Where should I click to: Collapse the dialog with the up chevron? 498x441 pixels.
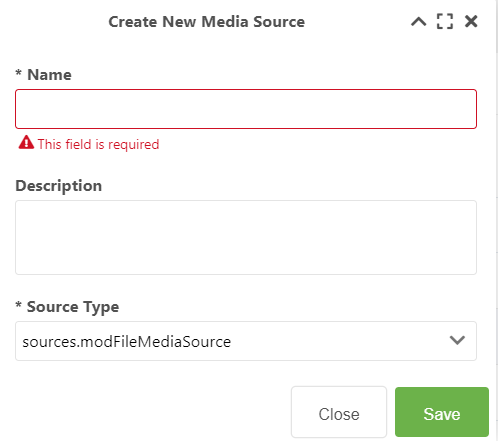pos(418,22)
